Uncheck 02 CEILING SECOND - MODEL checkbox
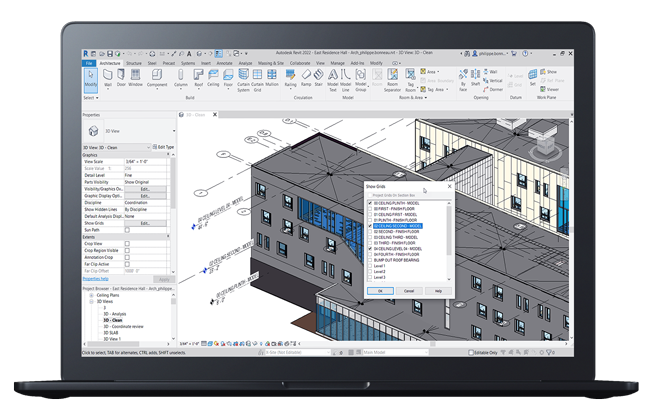Screen dimensions: 650x417 pos(370,226)
